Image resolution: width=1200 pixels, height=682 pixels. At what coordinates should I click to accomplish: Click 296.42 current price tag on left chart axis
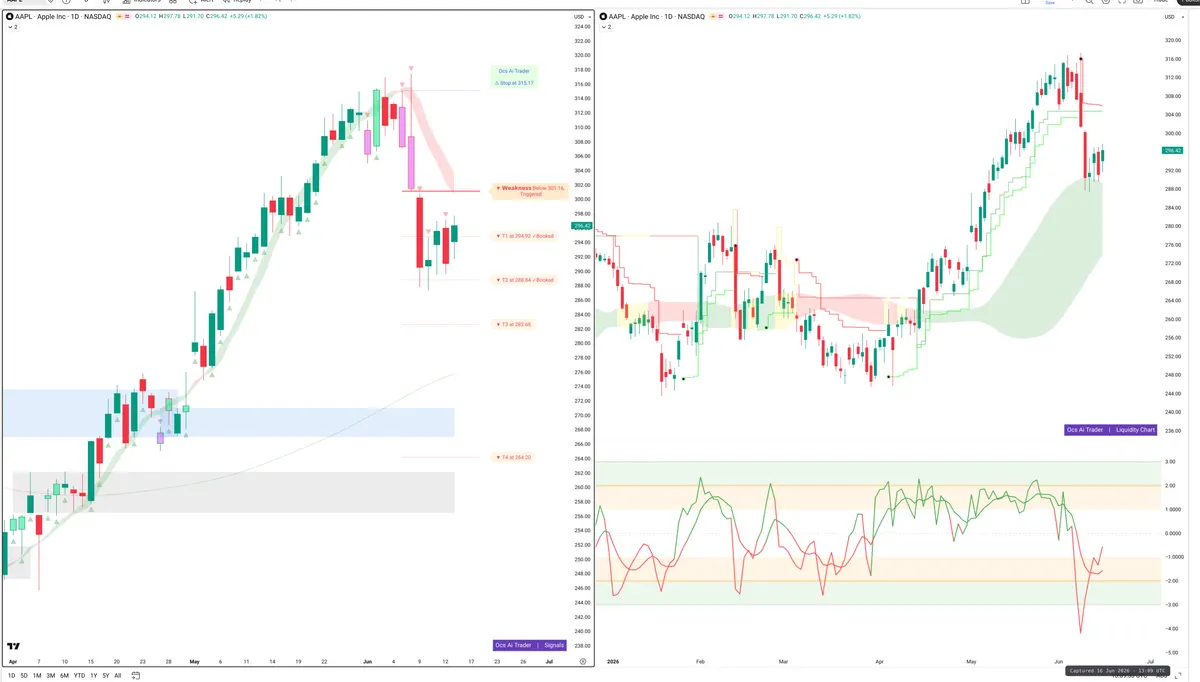[580, 226]
